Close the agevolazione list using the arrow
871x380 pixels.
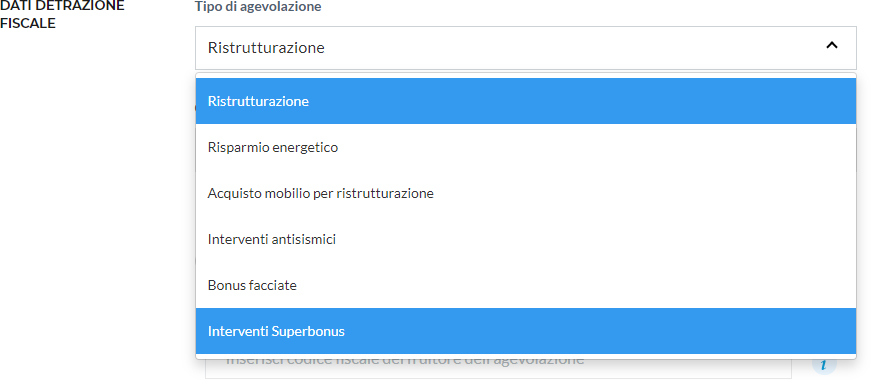[x=831, y=46]
